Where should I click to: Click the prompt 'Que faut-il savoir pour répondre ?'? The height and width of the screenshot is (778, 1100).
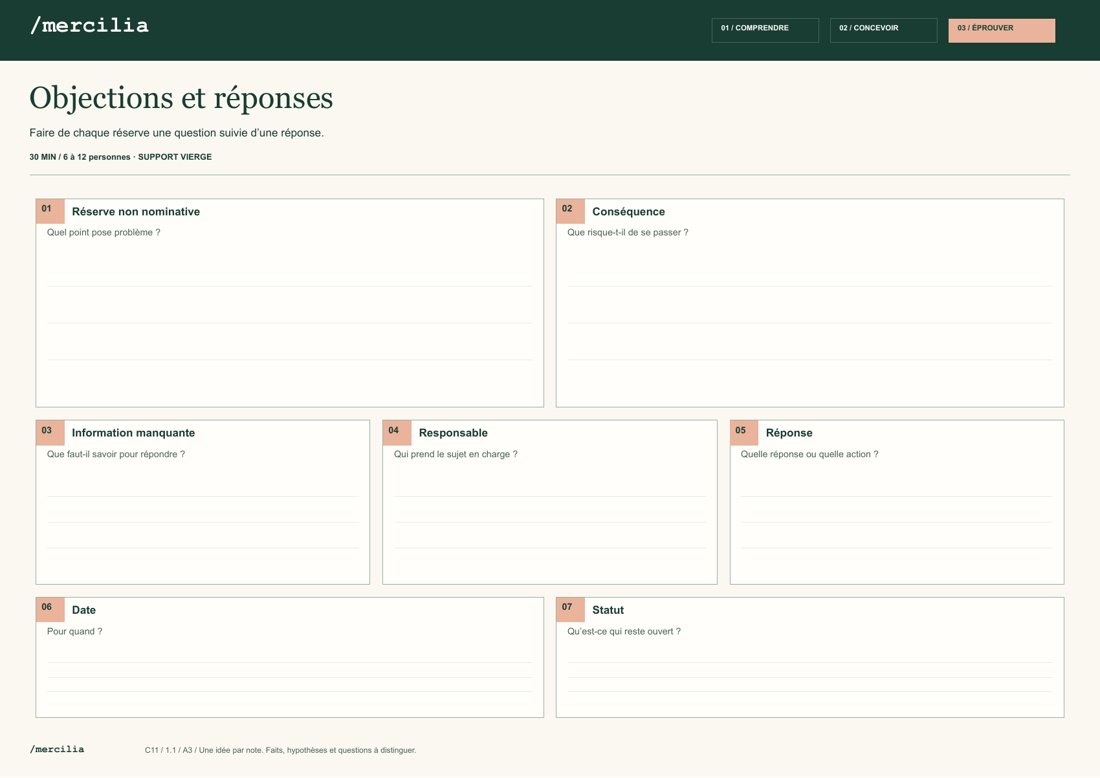pyautogui.click(x=116, y=454)
